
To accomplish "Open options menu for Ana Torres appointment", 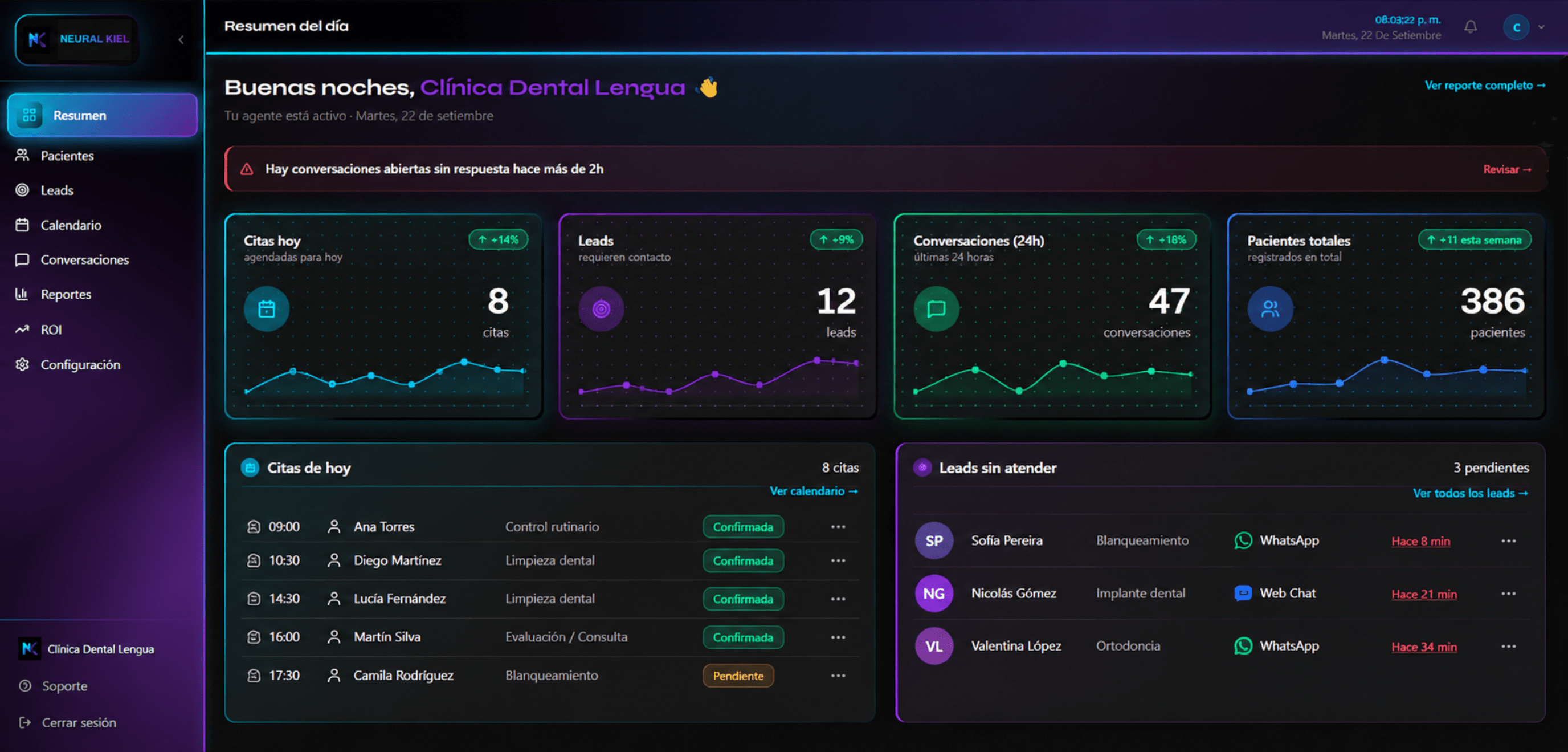I will click(838, 527).
